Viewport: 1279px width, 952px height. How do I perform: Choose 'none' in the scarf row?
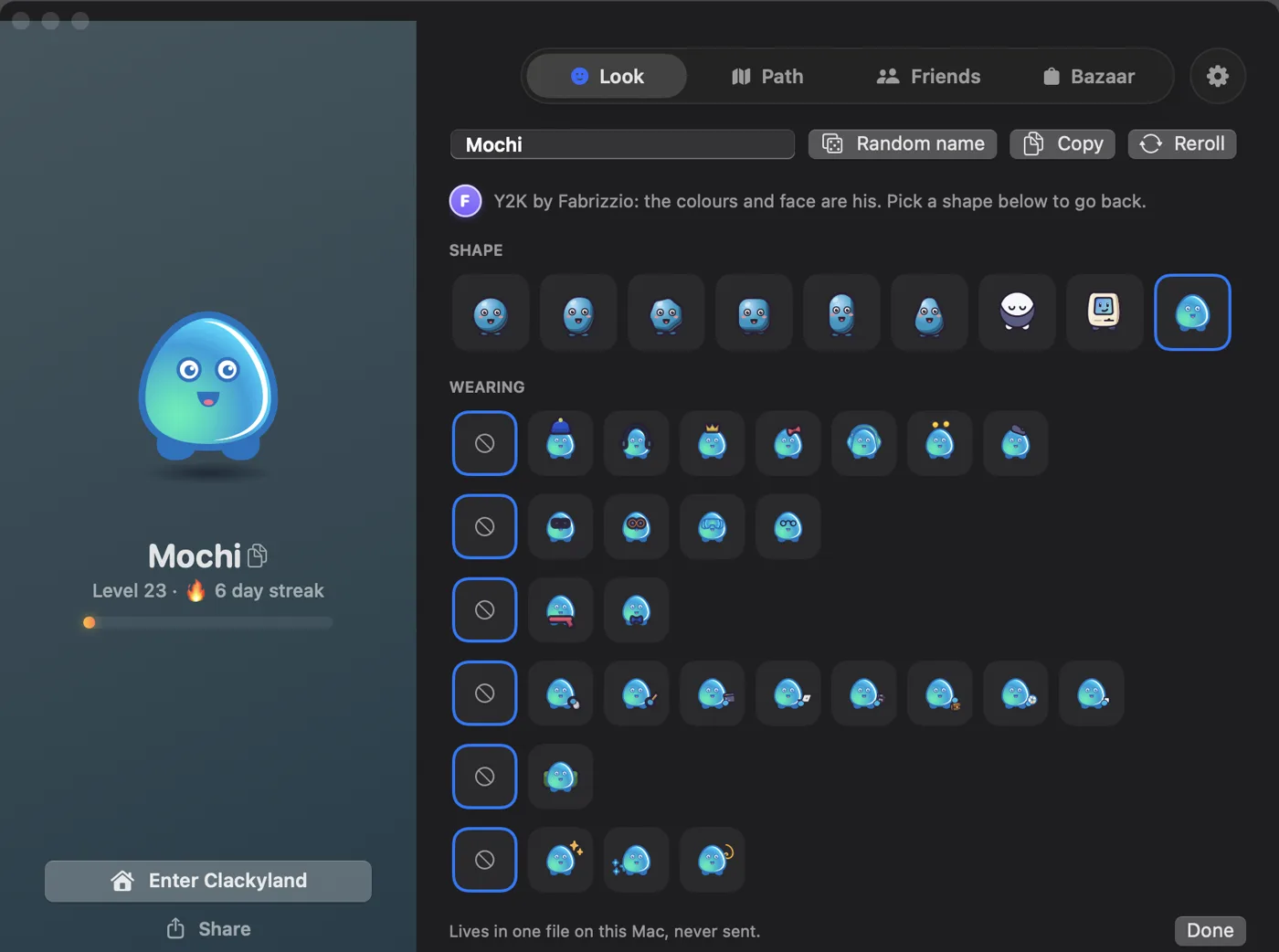click(485, 609)
